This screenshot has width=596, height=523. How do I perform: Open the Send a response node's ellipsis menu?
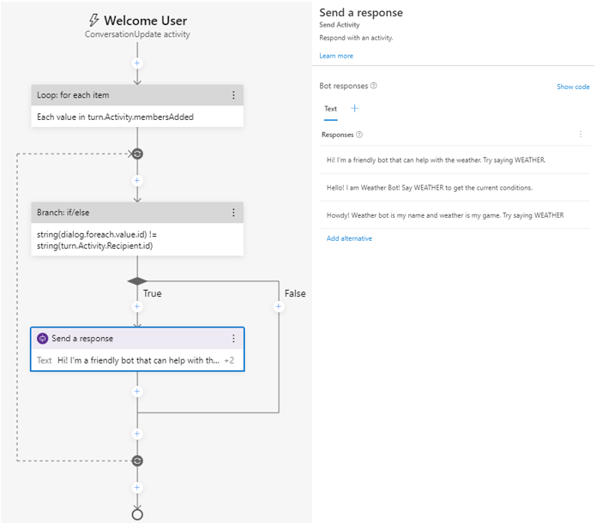pyautogui.click(x=233, y=338)
